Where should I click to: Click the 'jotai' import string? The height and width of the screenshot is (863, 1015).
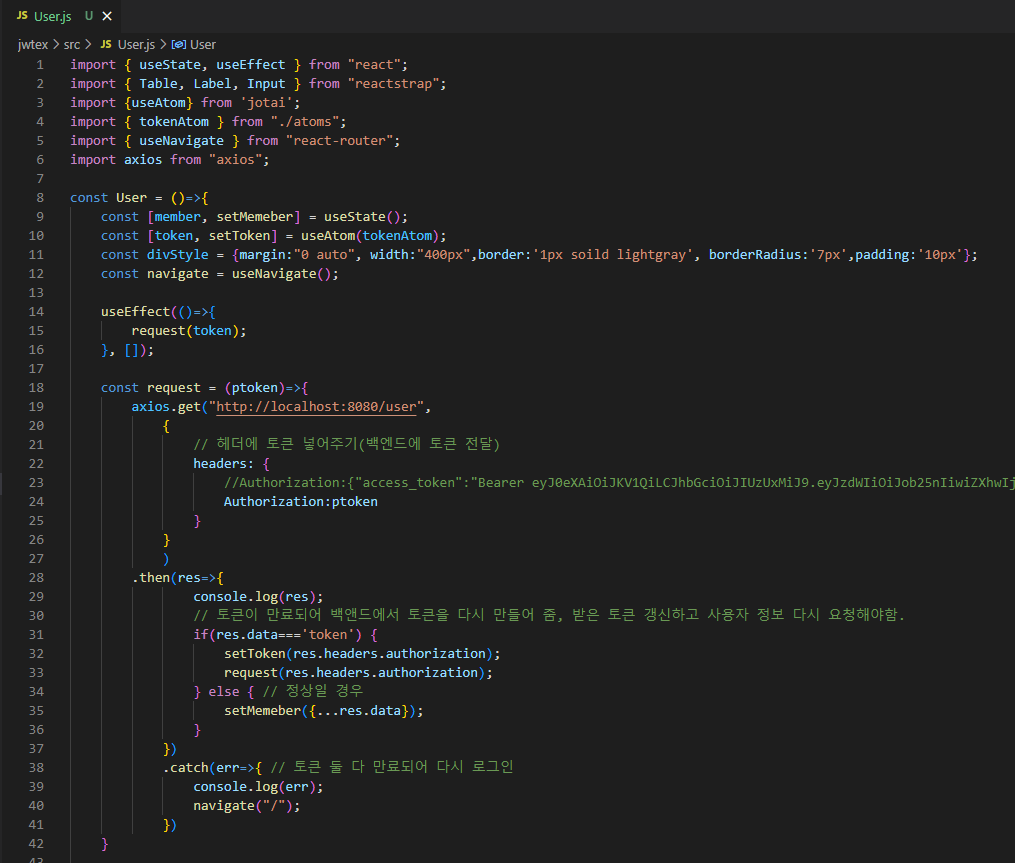[x=266, y=102]
